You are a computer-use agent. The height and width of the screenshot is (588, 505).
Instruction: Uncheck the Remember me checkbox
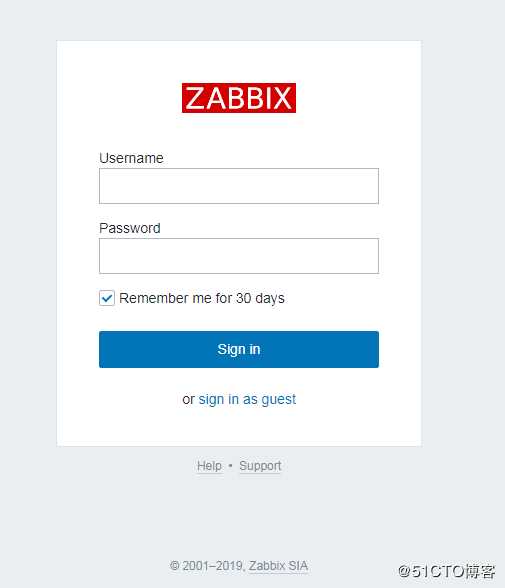(x=107, y=298)
